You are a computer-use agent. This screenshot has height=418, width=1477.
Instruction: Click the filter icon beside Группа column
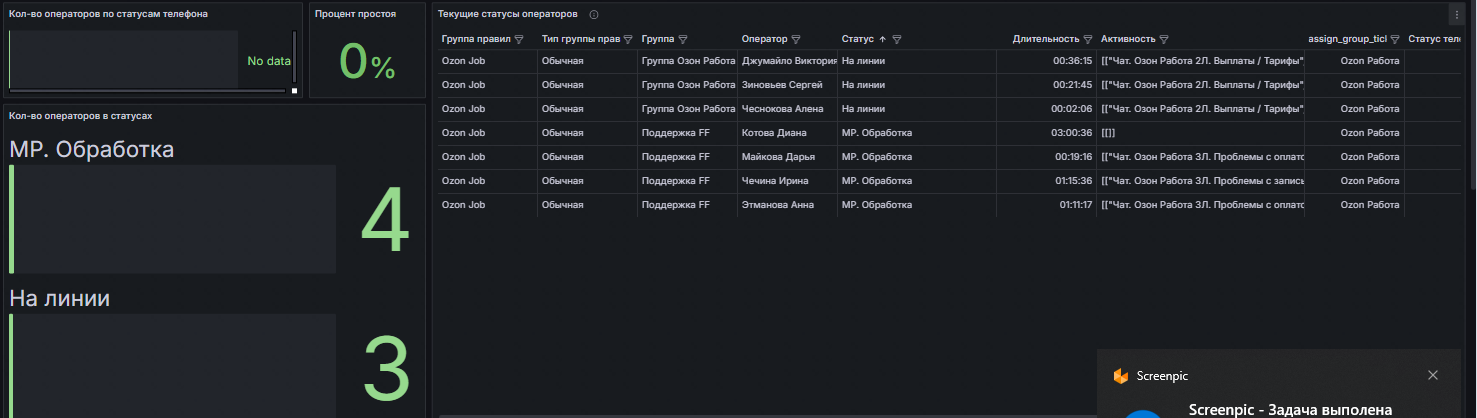click(x=682, y=40)
